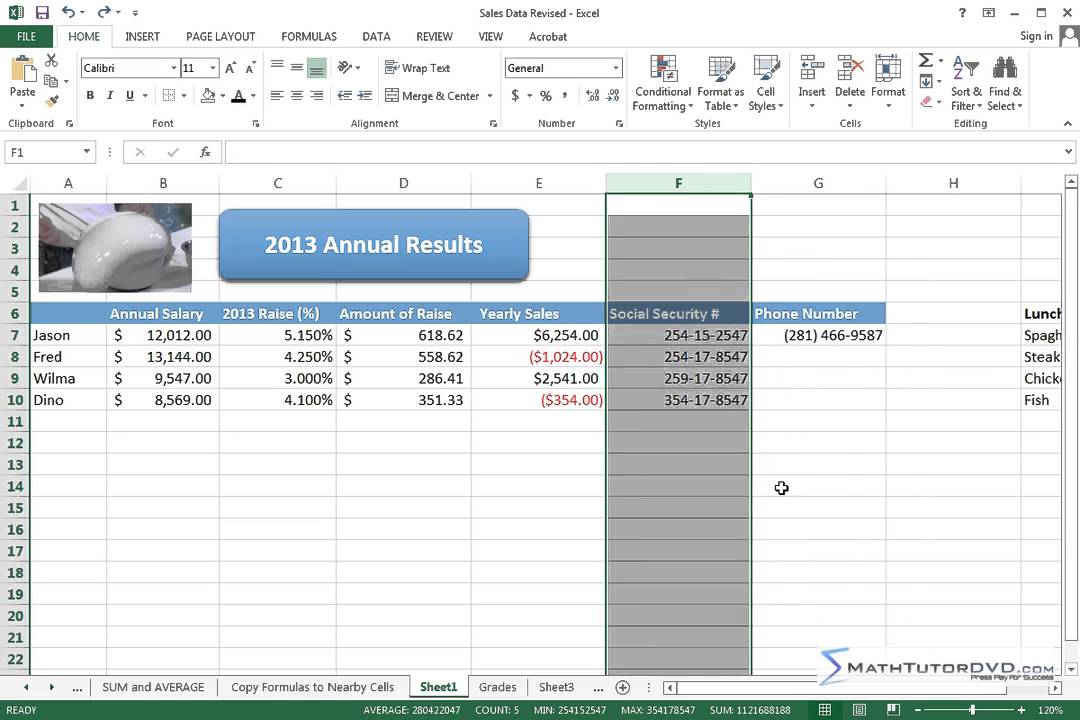Click the Clear eraser icon
1080x720 pixels.
[926, 101]
